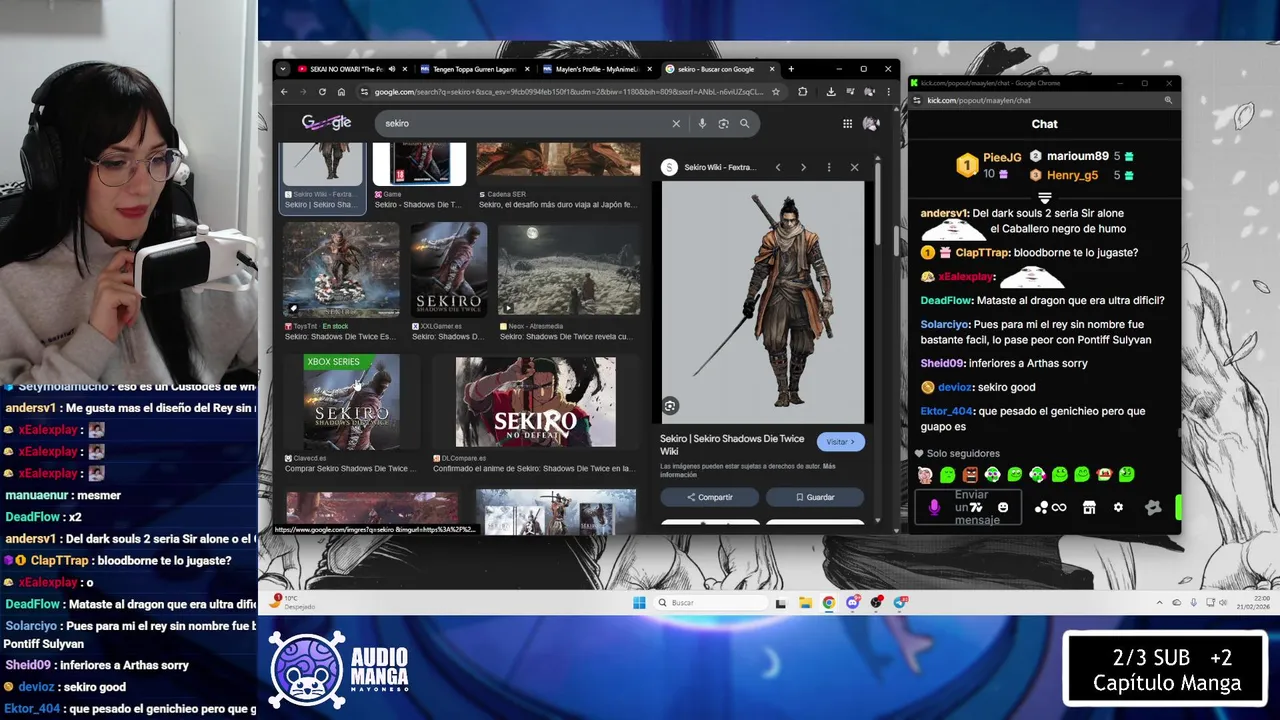The width and height of the screenshot is (1280, 720).
Task: Click marioum89 in the chat leaderboard
Action: pyautogui.click(x=1077, y=156)
